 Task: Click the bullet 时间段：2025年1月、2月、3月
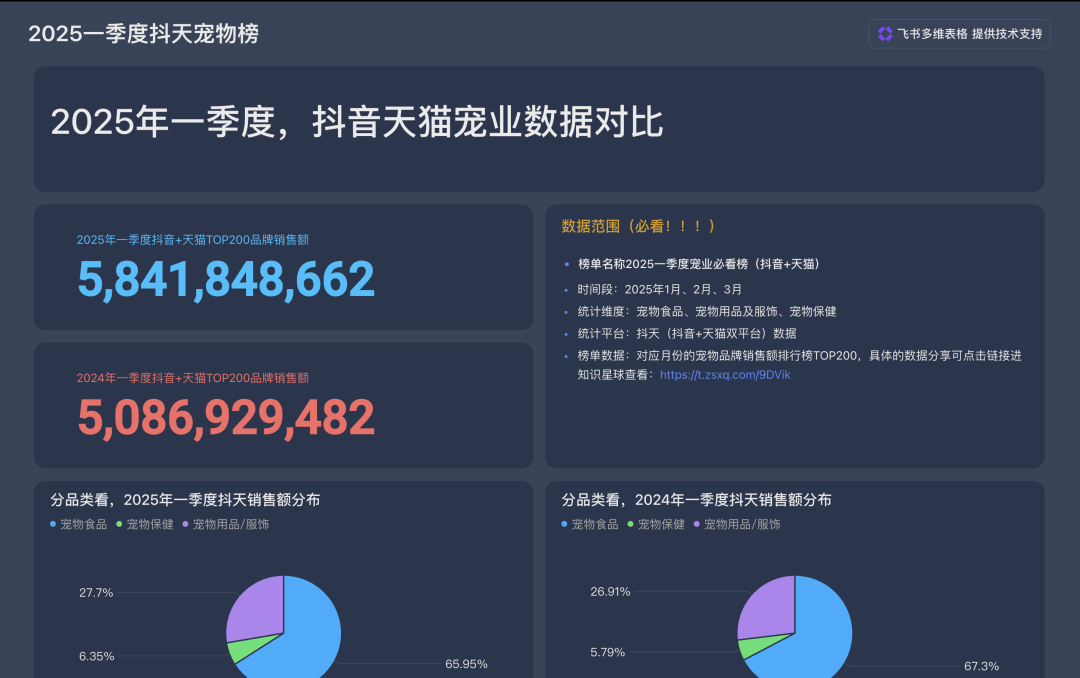[x=659, y=289]
